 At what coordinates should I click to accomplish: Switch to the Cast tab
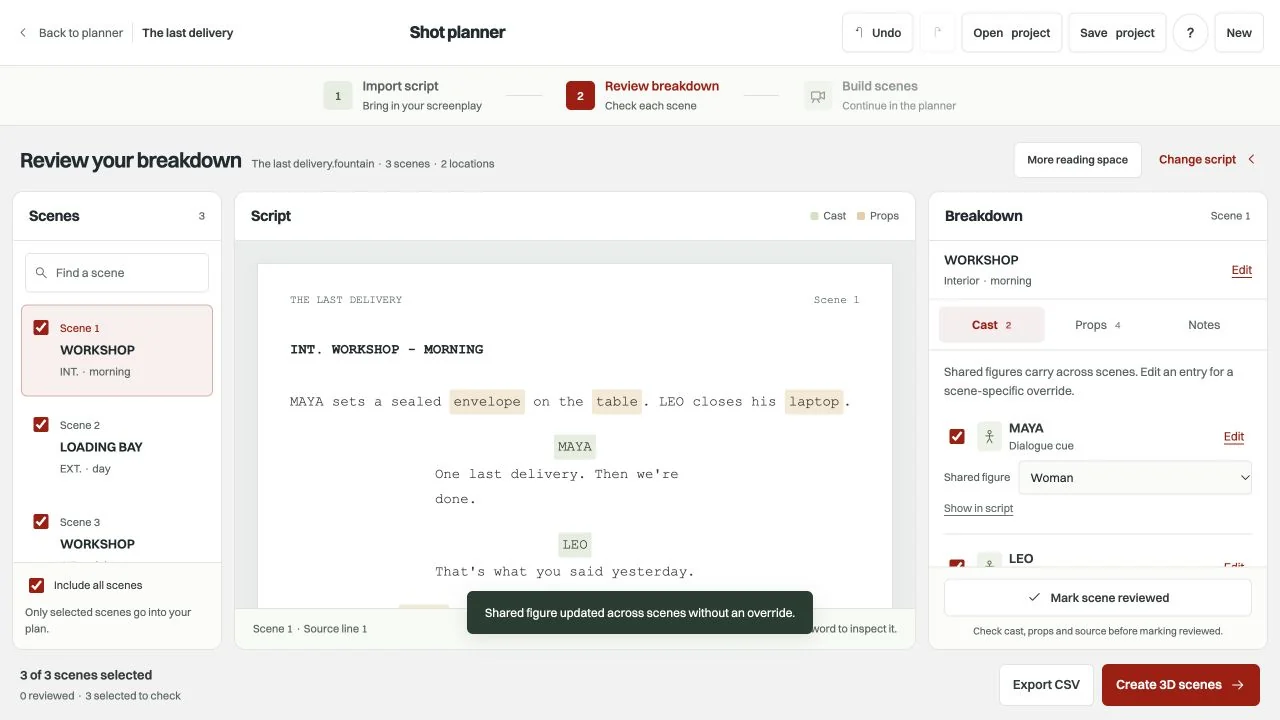pos(991,325)
